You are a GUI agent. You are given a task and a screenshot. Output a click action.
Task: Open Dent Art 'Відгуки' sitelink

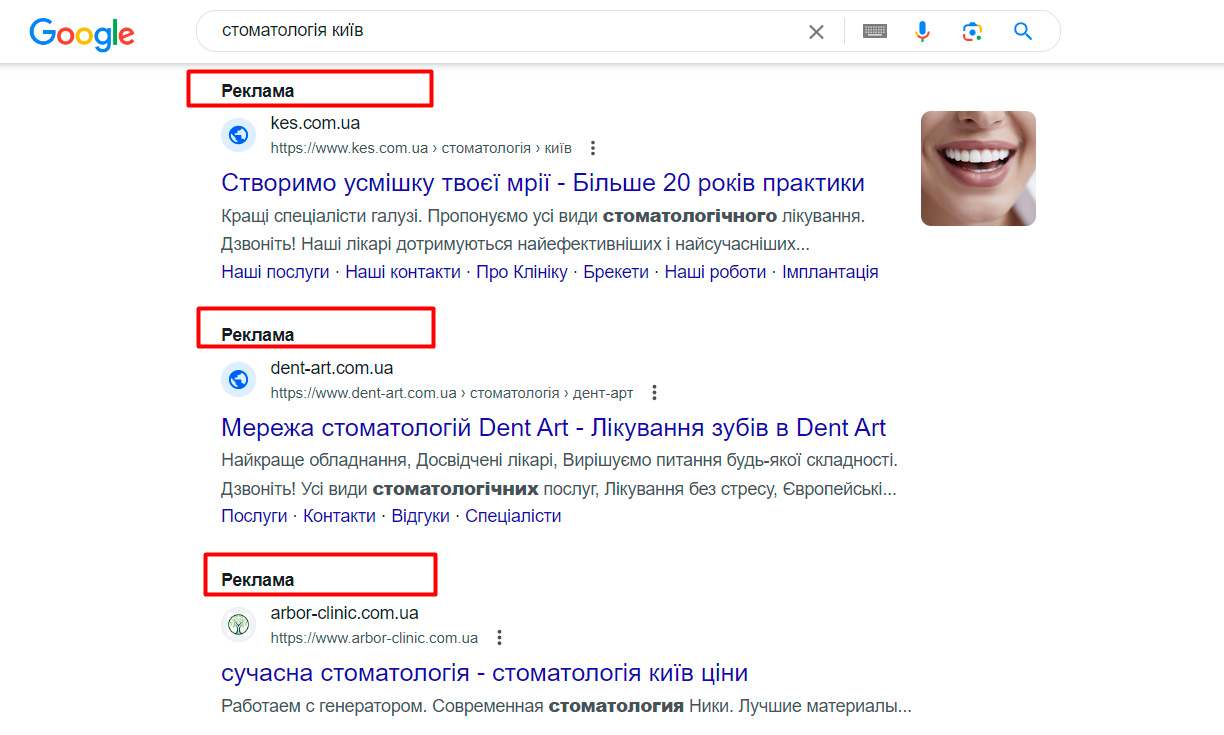[421, 516]
